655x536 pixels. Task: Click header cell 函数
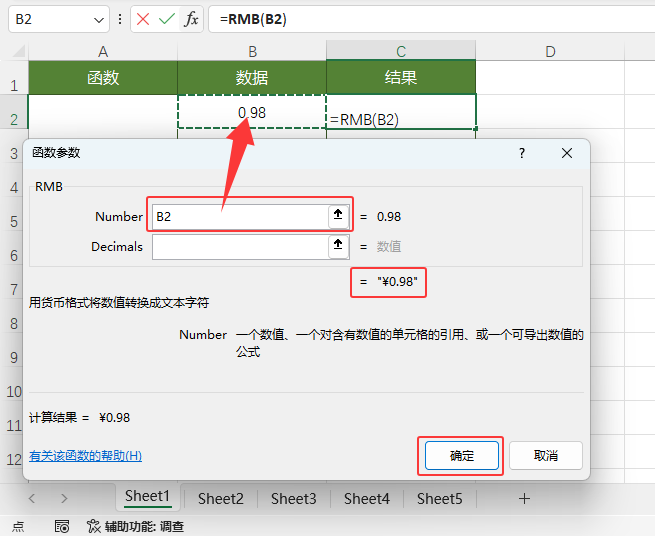point(103,78)
